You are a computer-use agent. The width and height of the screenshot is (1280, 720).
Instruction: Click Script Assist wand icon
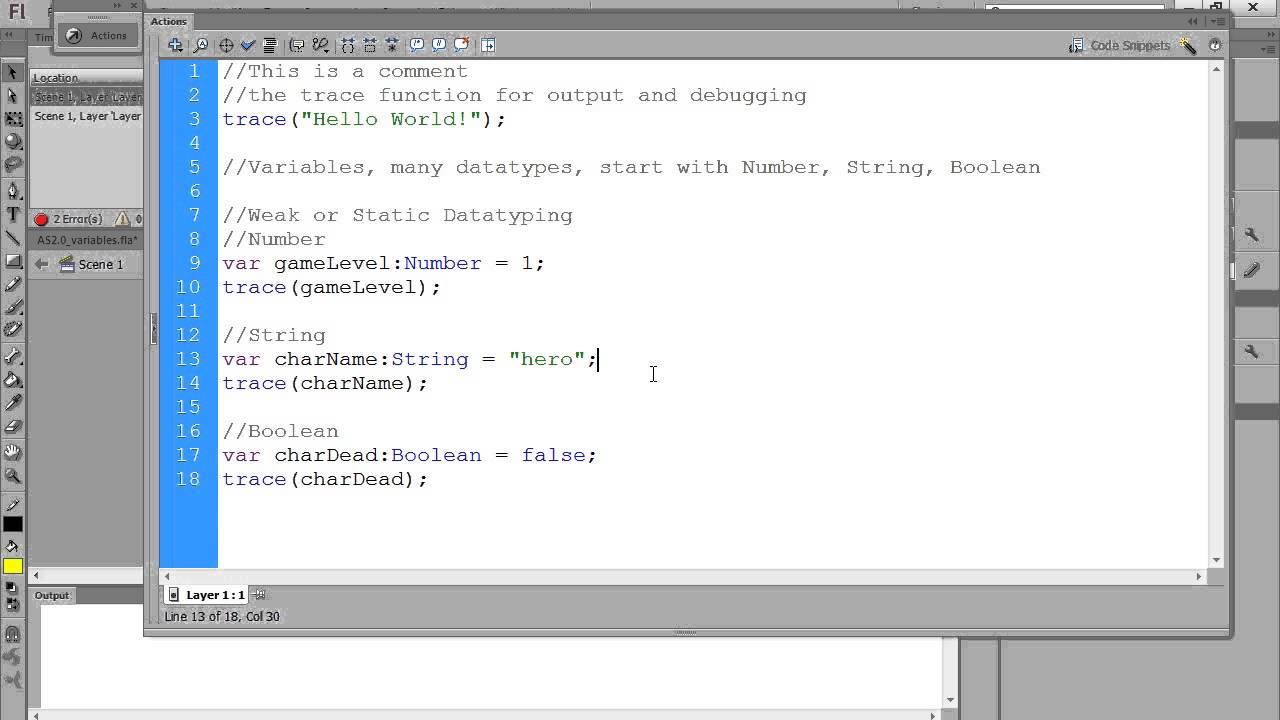1188,45
